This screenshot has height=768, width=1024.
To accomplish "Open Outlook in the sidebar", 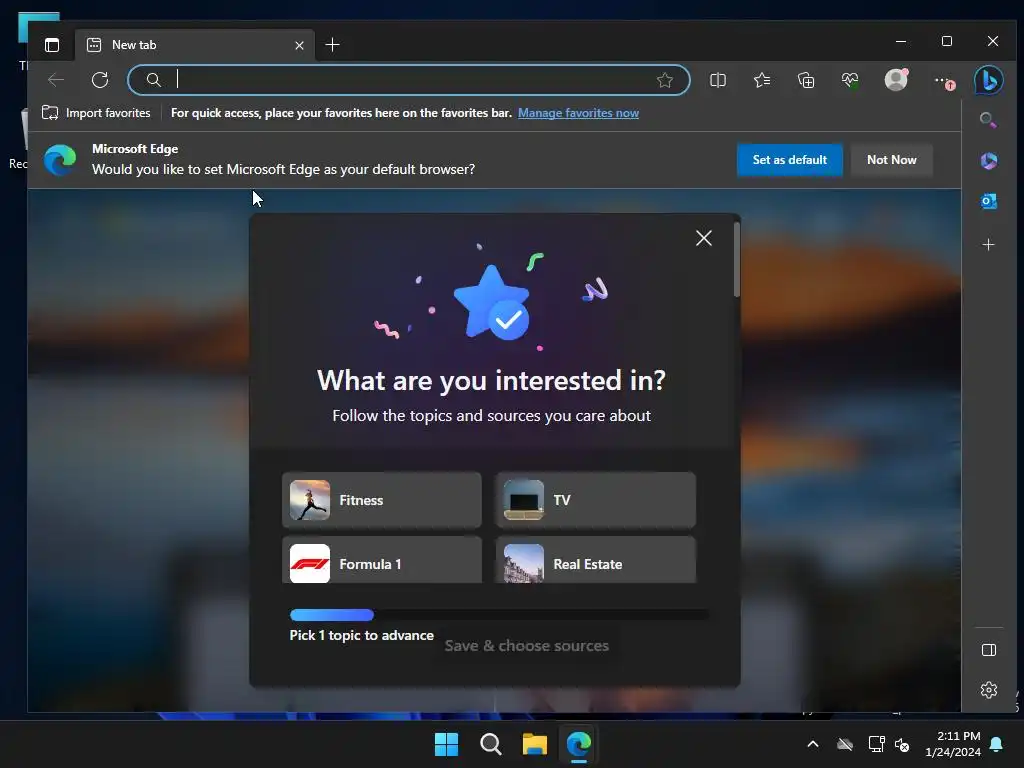I will pyautogui.click(x=989, y=201).
